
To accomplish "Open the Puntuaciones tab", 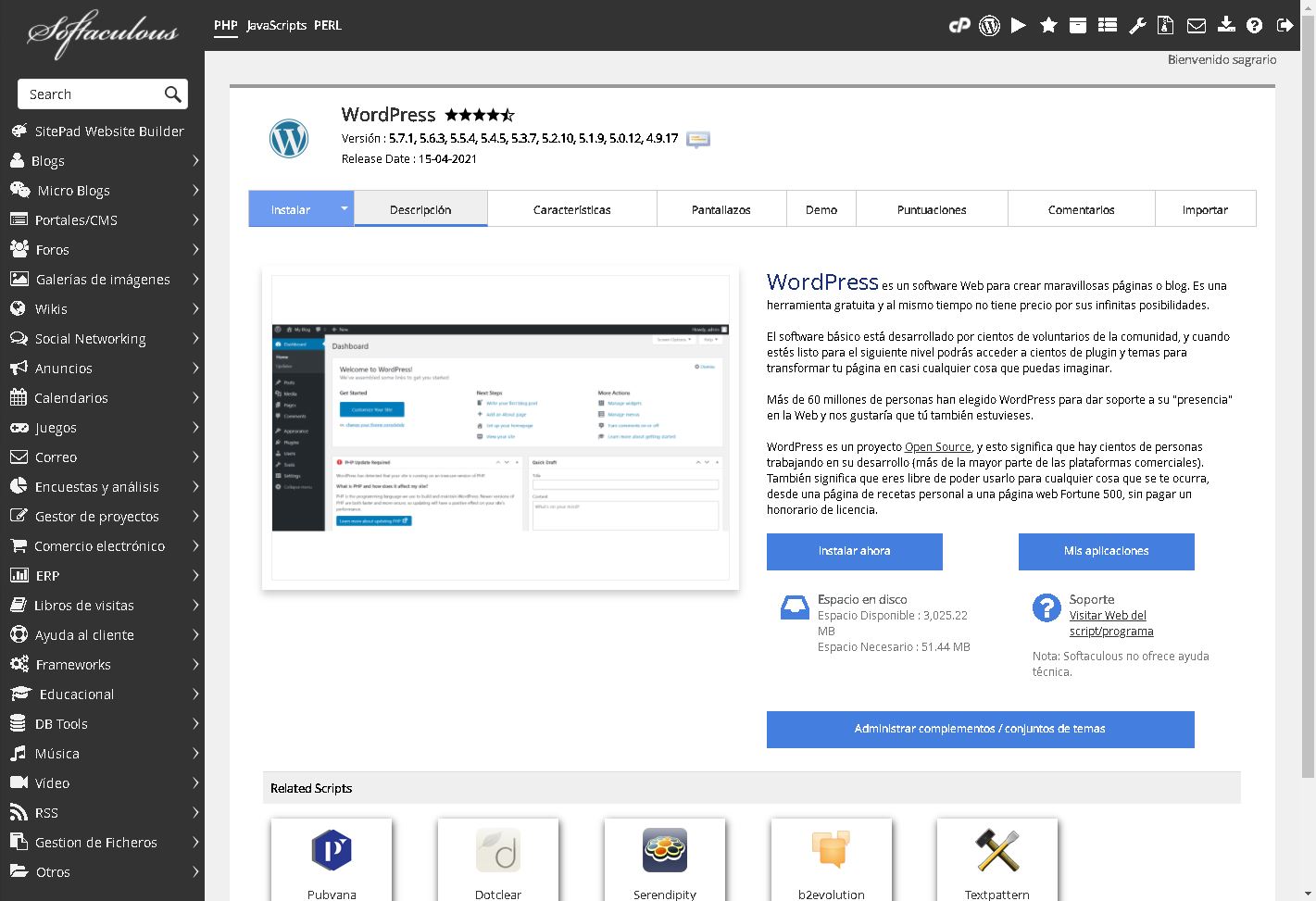I will pos(932,209).
